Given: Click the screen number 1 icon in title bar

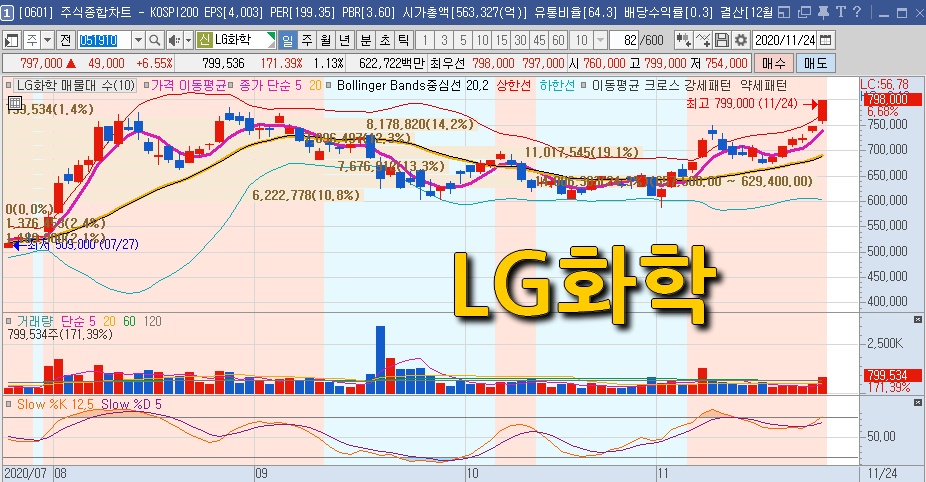Looking at the screenshot, I should (x=8, y=12).
